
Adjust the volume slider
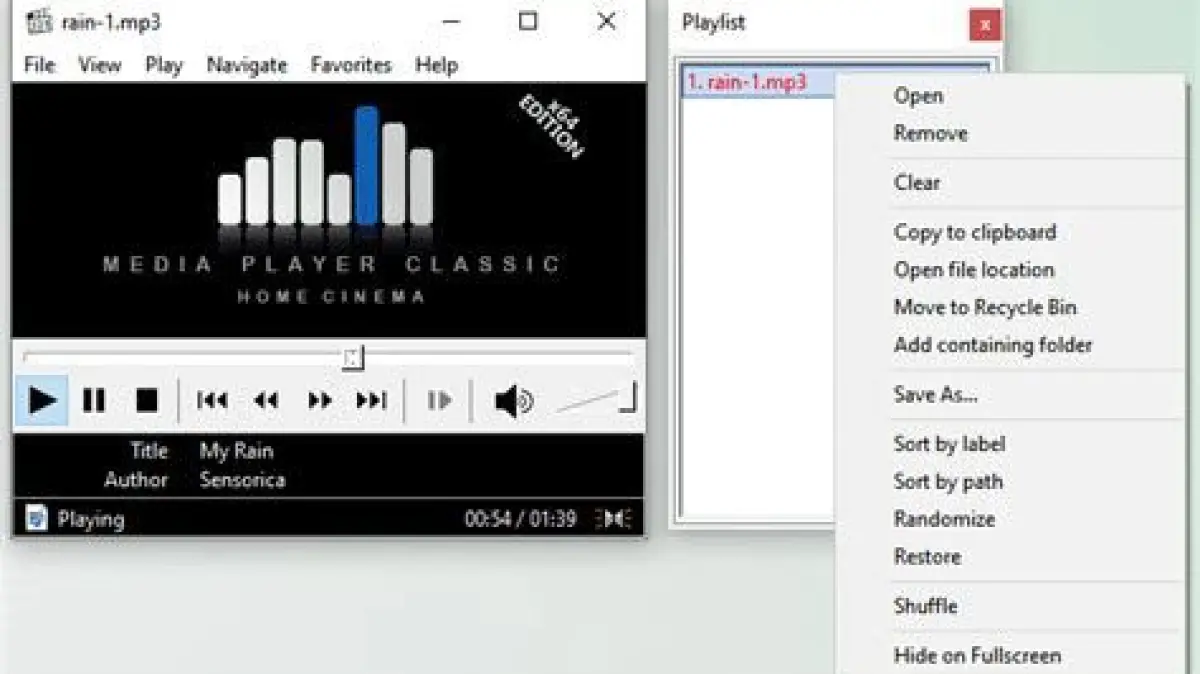coord(597,400)
